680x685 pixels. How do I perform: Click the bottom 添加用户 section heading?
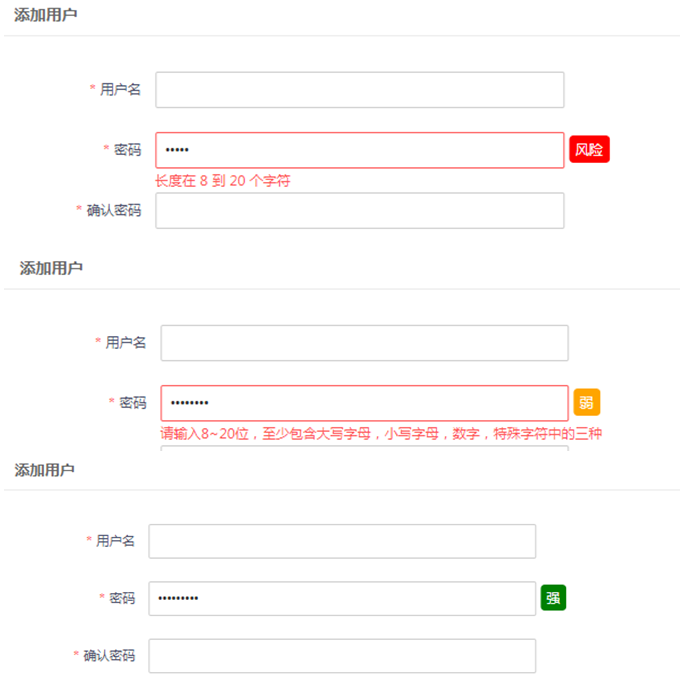coord(45,469)
